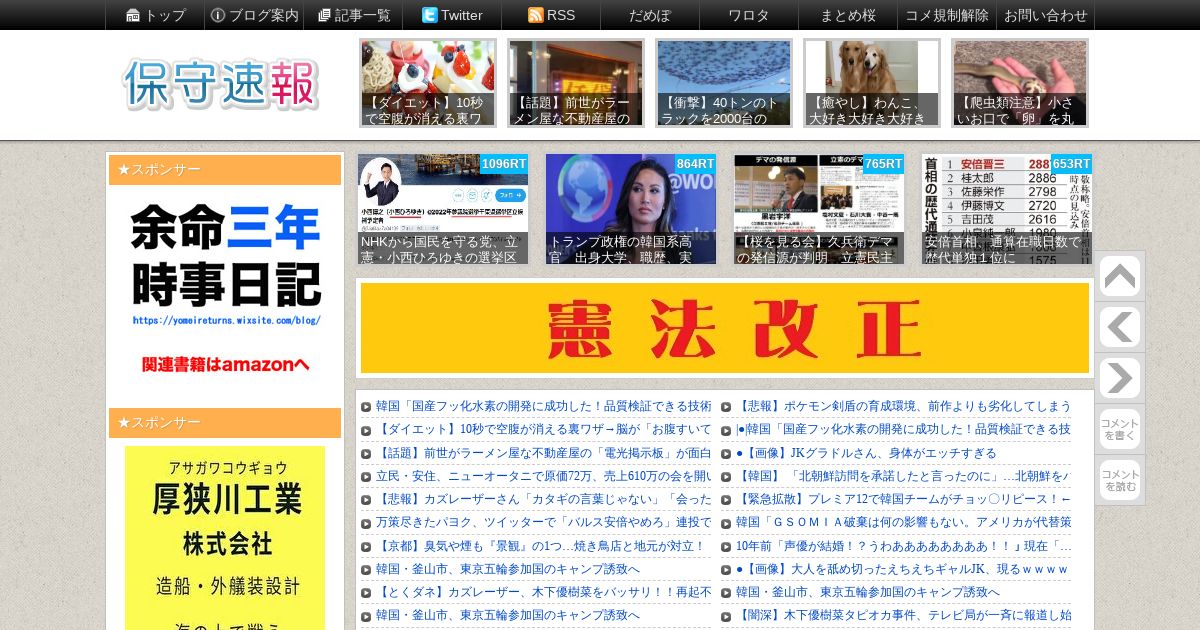
Task: Click the list icon beside 記事一覧
Action: pos(324,15)
